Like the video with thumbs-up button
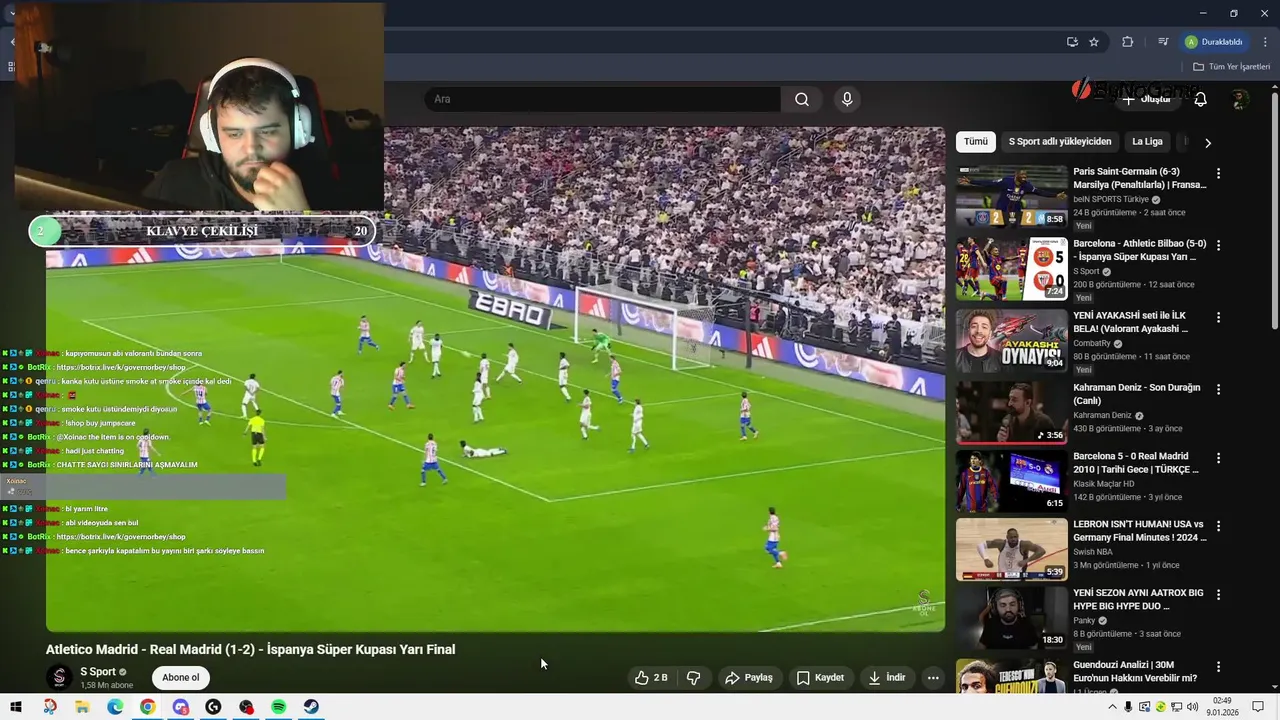1280x720 pixels. [650, 678]
